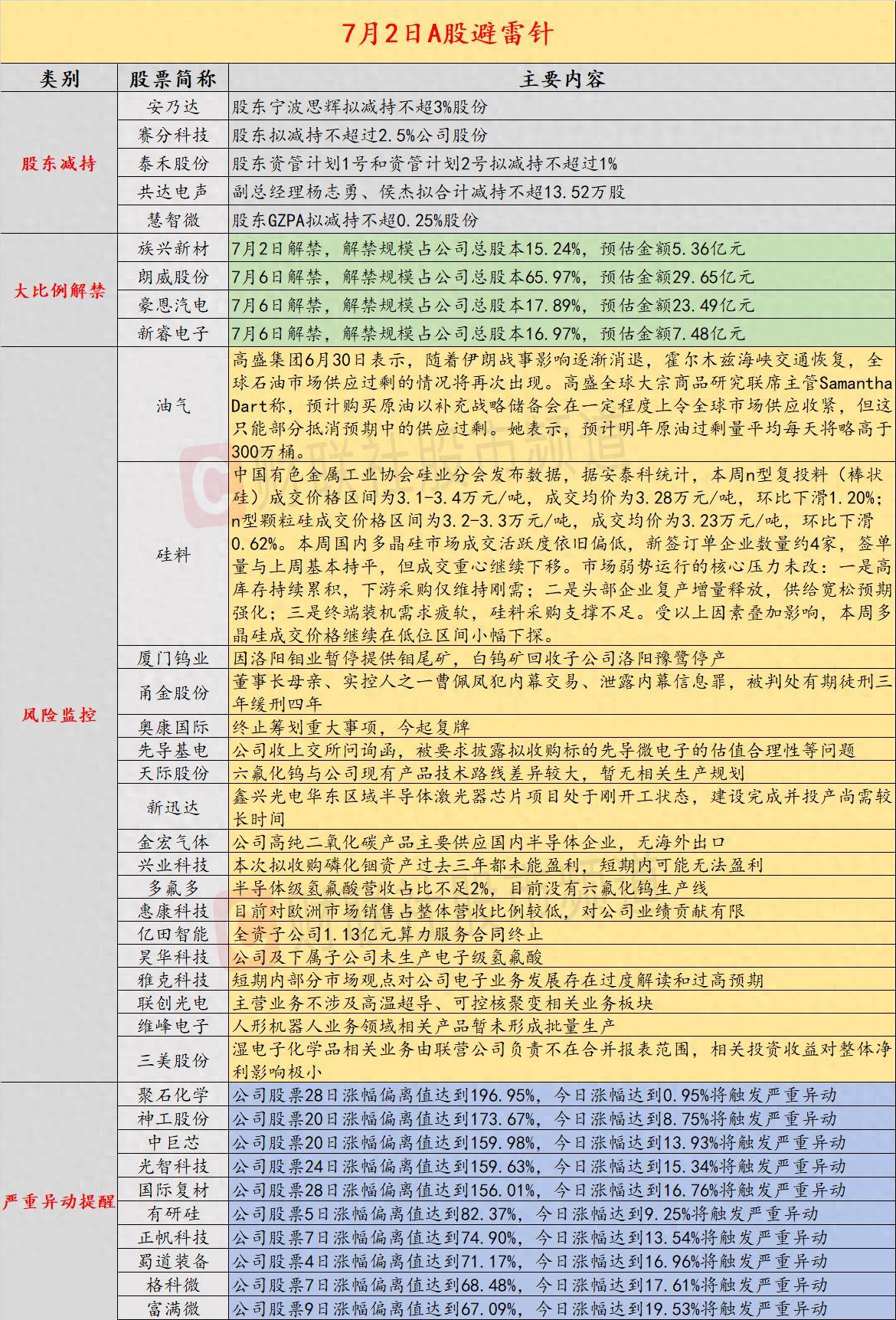Click the 三美股份 stock name cell
The image size is (896, 1320).
[173, 1060]
